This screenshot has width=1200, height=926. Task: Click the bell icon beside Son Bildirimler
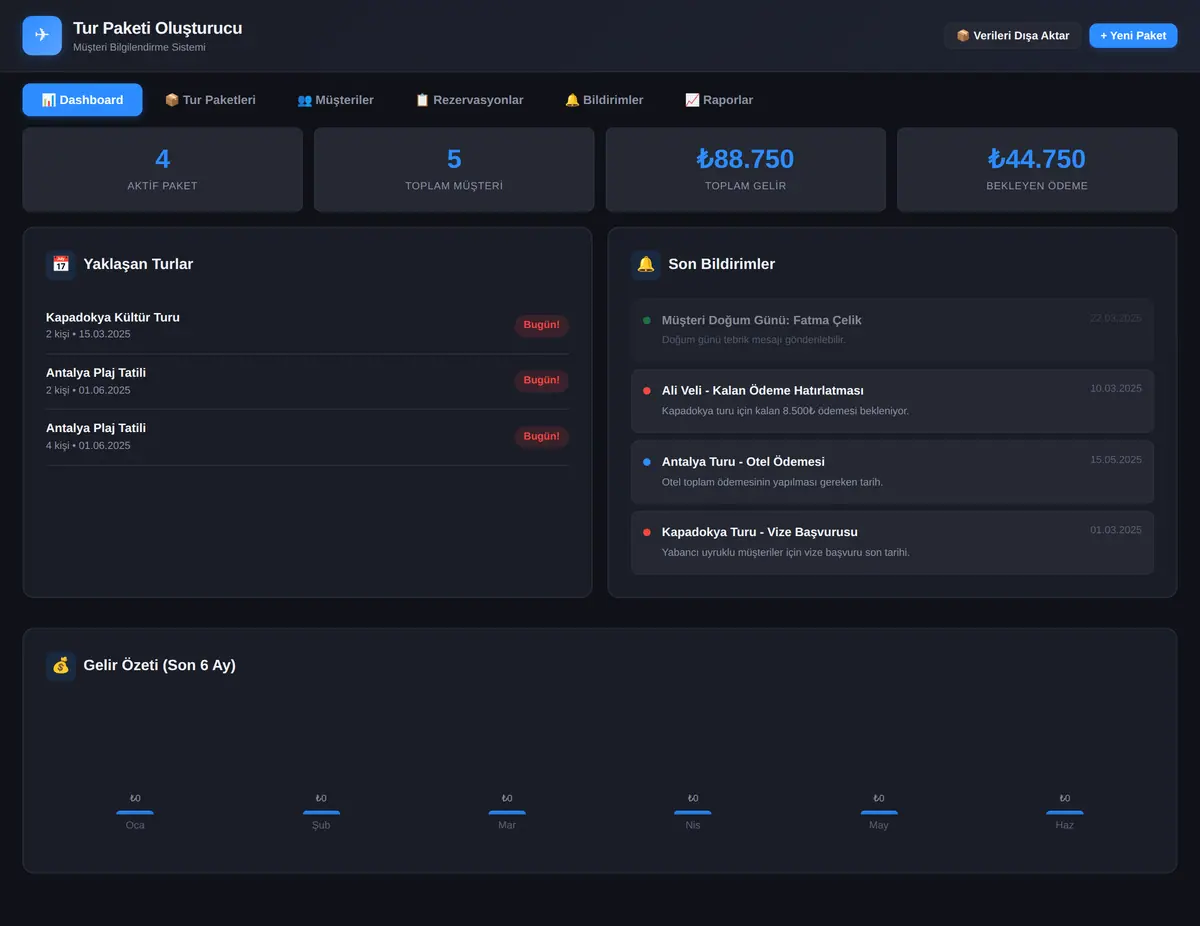(646, 264)
